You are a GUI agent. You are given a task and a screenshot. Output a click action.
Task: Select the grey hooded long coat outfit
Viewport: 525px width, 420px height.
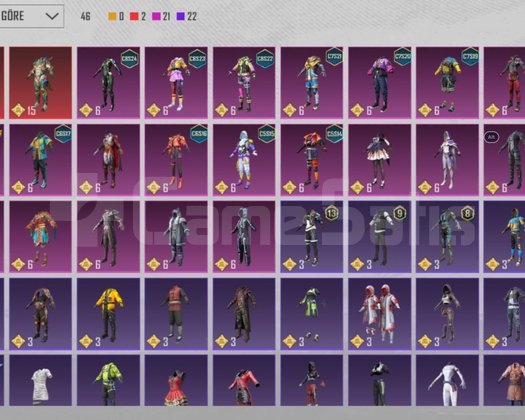tap(176, 237)
